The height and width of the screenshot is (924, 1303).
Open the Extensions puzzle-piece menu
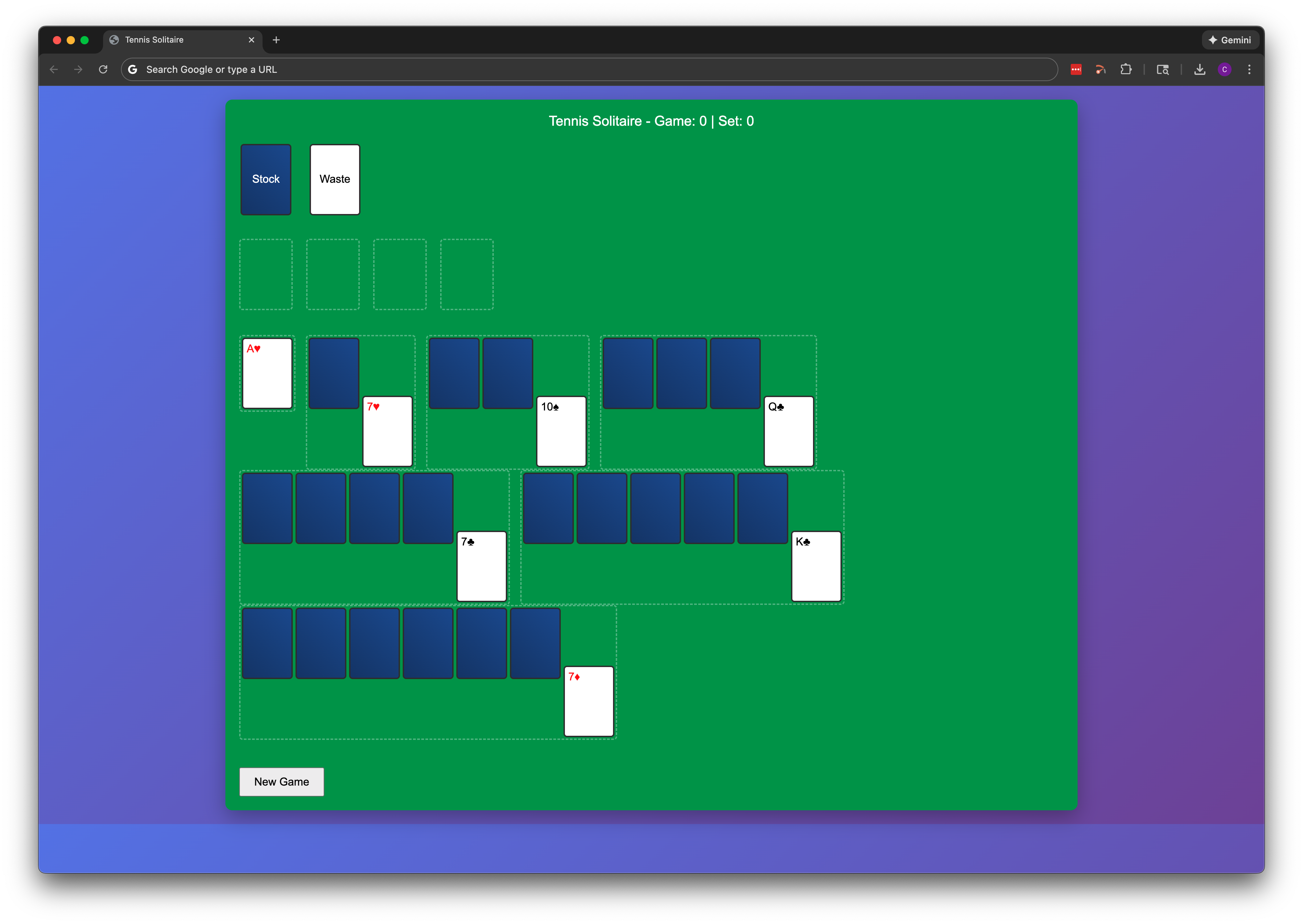tap(1126, 69)
